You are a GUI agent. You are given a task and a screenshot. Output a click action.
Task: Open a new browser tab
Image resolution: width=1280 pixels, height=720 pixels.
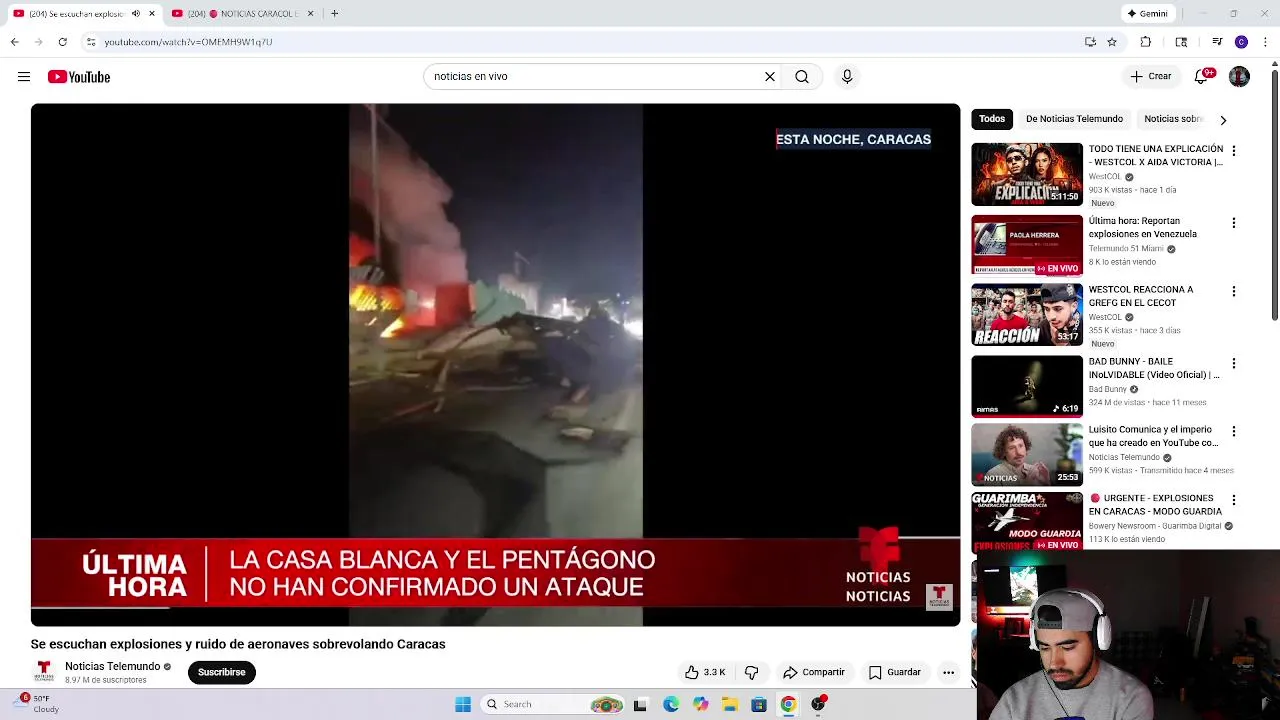[x=334, y=13]
